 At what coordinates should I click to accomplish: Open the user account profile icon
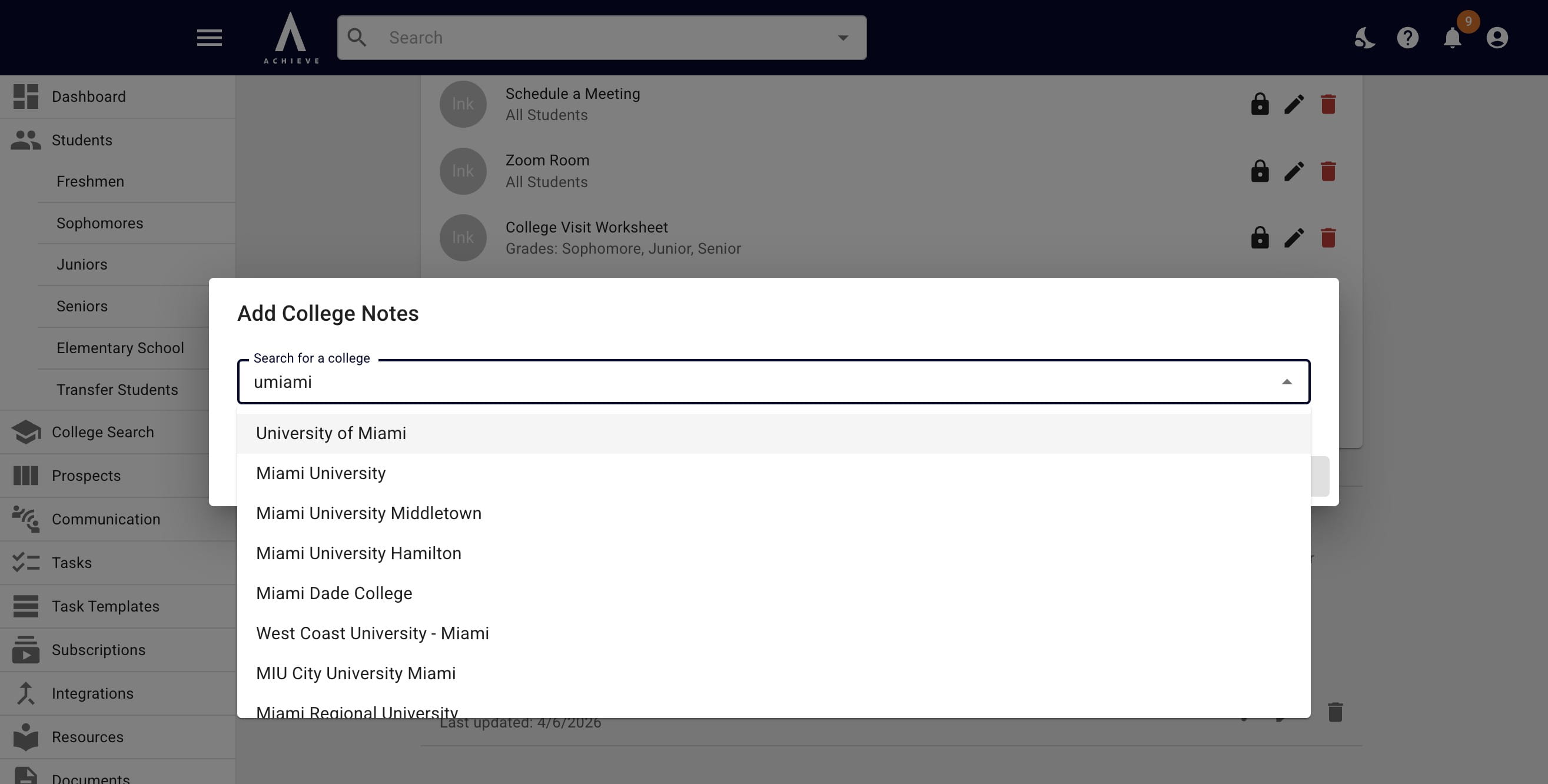pyautogui.click(x=1497, y=38)
